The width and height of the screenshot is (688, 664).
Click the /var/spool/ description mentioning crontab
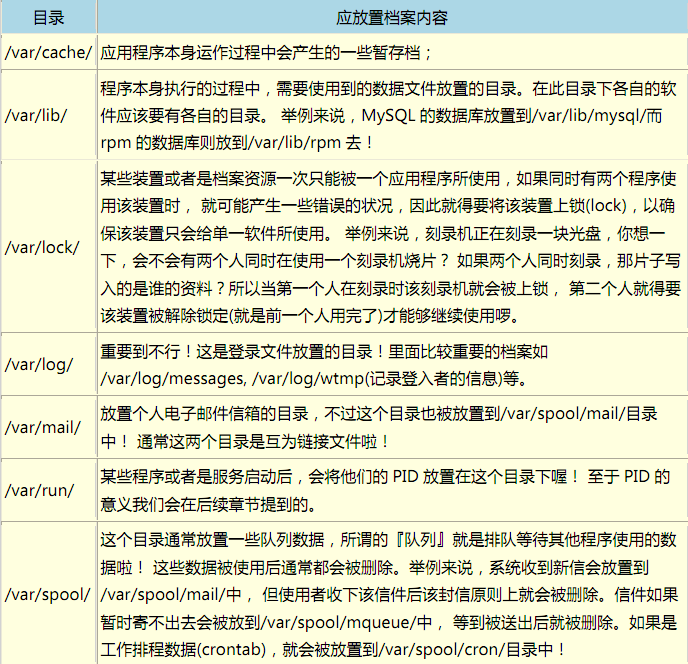coord(392,594)
